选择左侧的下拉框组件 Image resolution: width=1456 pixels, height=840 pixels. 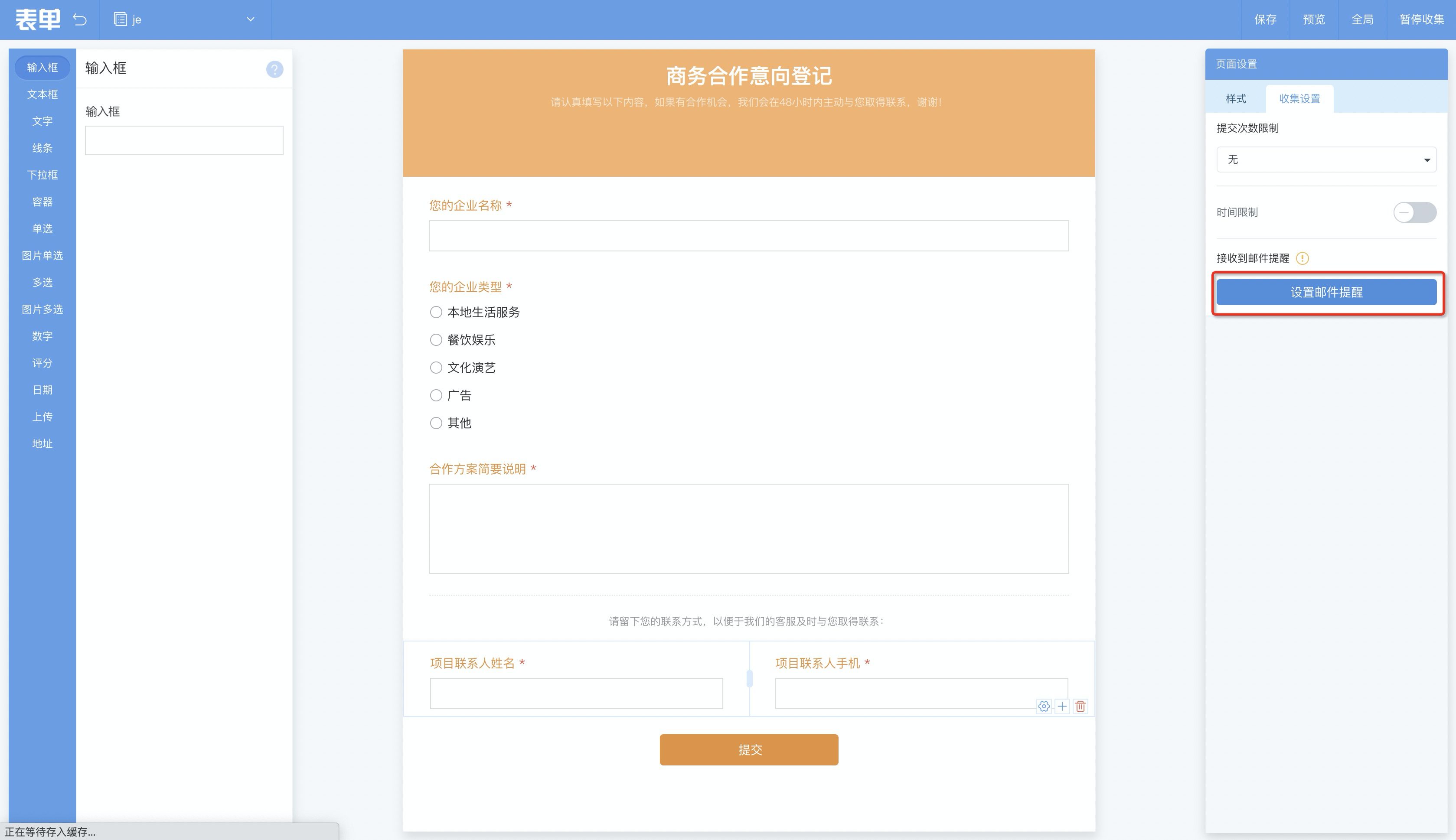click(42, 175)
